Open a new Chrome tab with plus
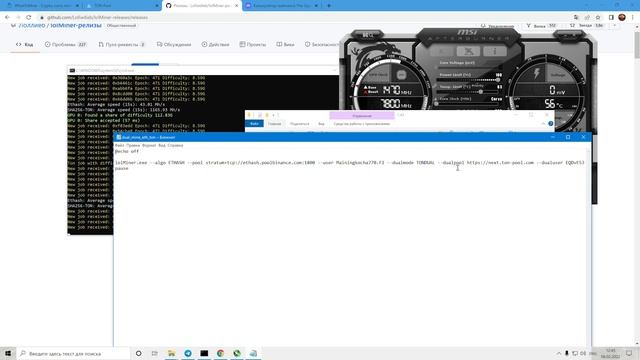 click(x=329, y=6)
